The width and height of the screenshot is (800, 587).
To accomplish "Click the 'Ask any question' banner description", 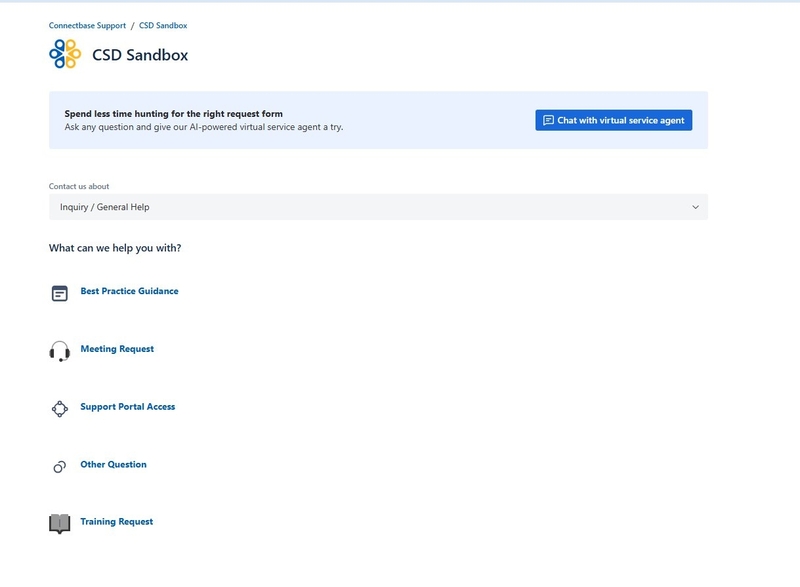I will [x=204, y=127].
